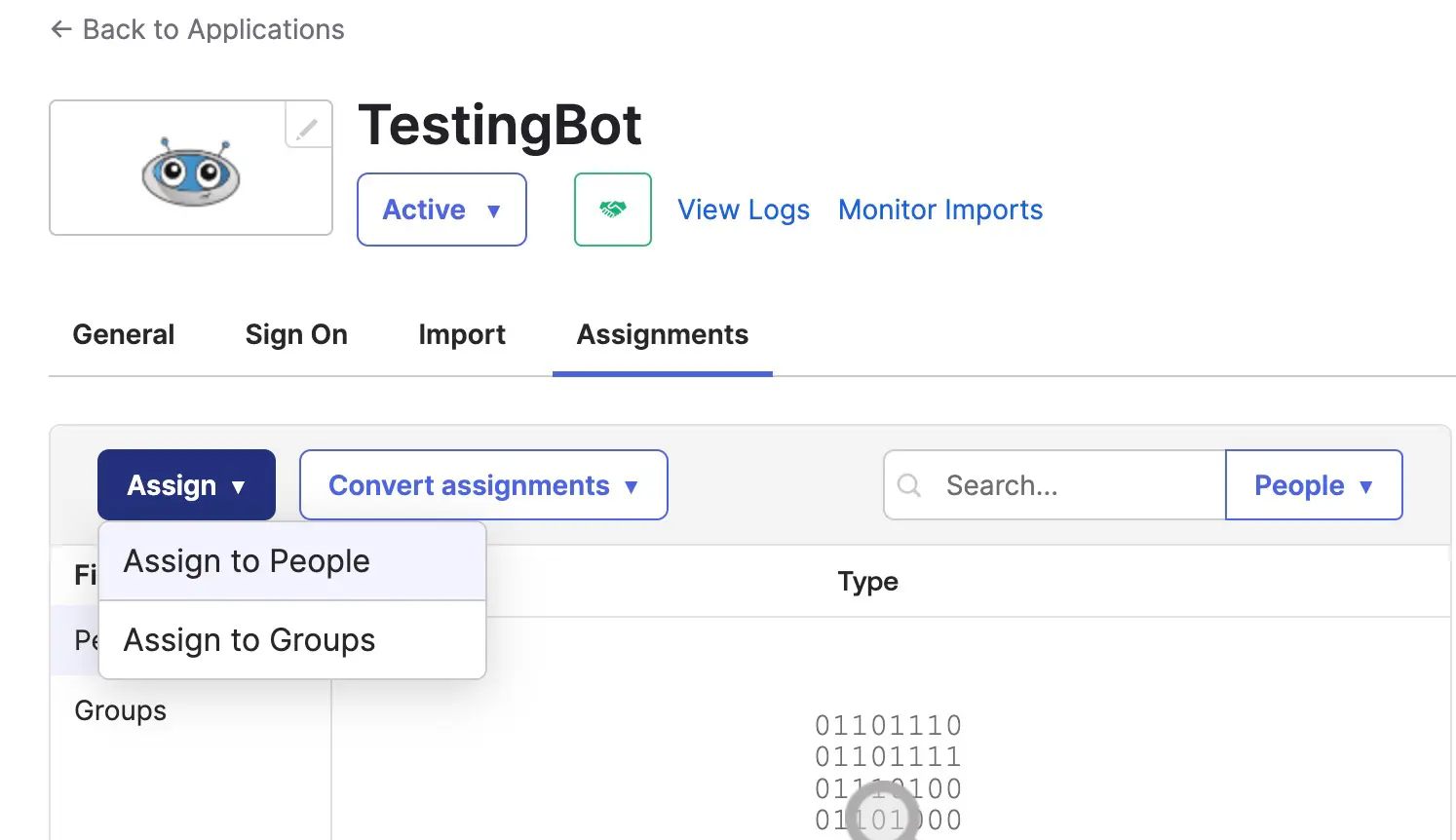This screenshot has height=840, width=1456.
Task: Open View Logs link
Action: 744,210
